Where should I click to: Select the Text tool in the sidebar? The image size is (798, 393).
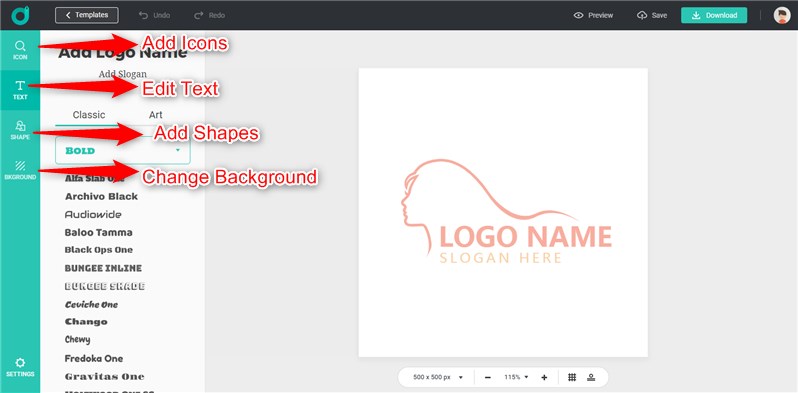(20, 90)
